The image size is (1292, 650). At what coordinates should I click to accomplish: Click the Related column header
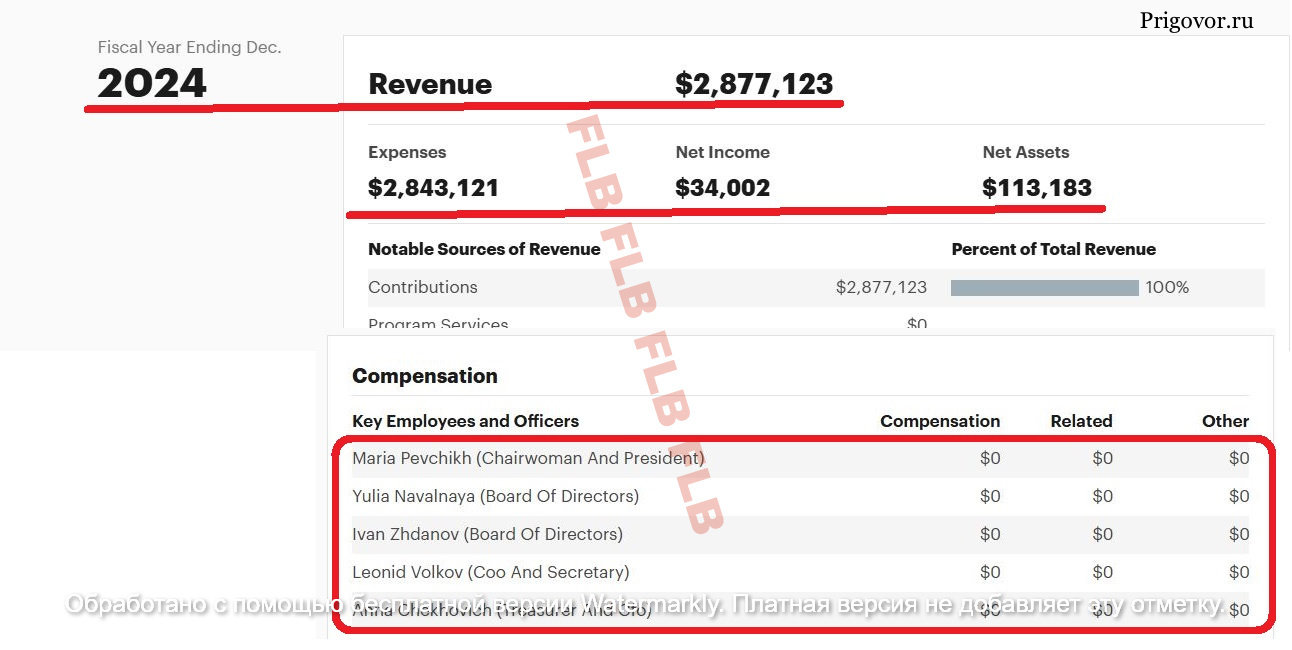pyautogui.click(x=1081, y=421)
